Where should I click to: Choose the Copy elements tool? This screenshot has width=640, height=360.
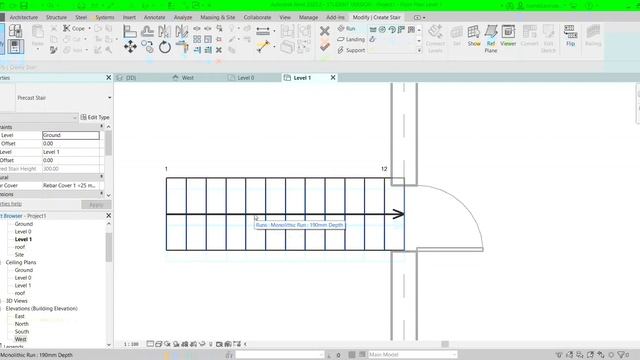pyautogui.click(x=147, y=47)
